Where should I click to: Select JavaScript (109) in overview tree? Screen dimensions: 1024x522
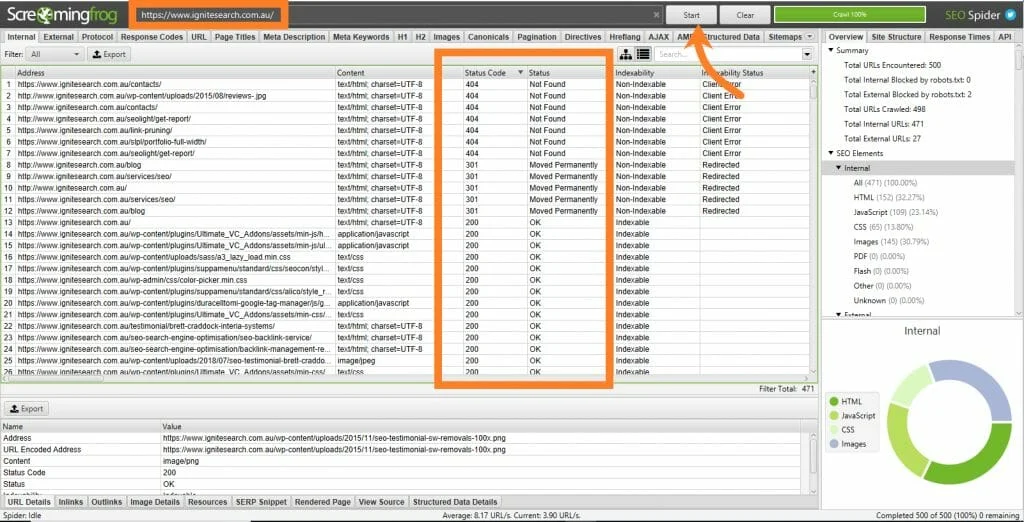[895, 212]
